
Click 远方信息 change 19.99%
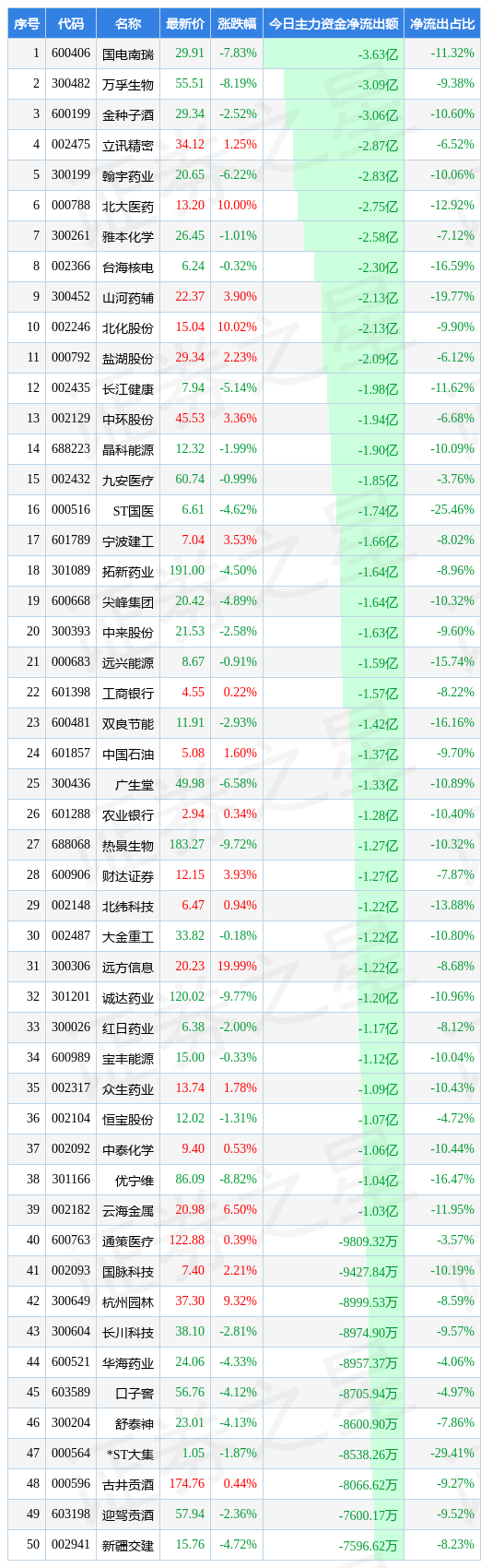[x=237, y=967]
